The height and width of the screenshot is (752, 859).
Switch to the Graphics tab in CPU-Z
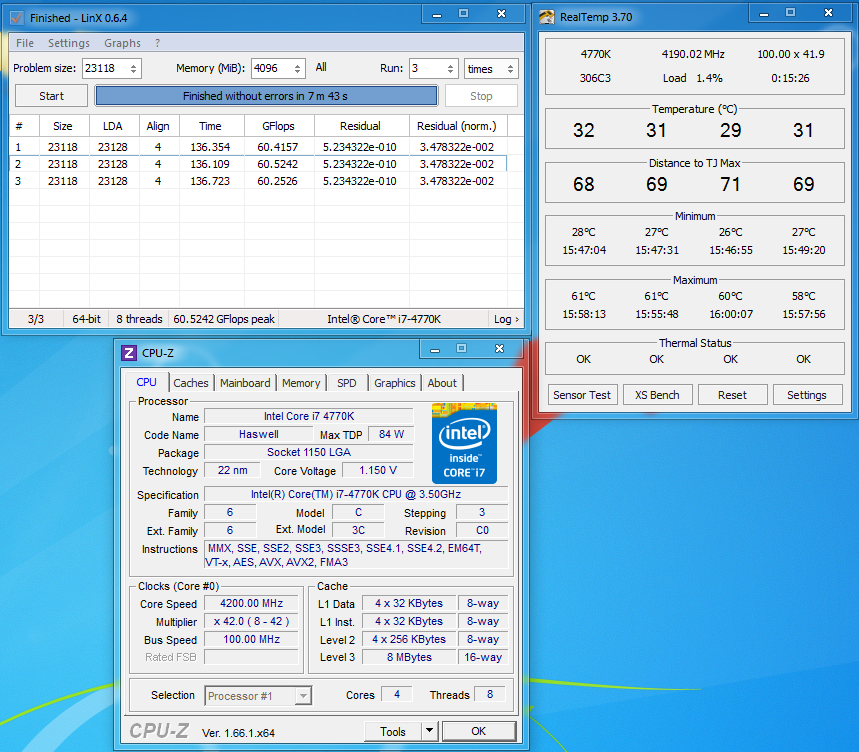[x=394, y=383]
